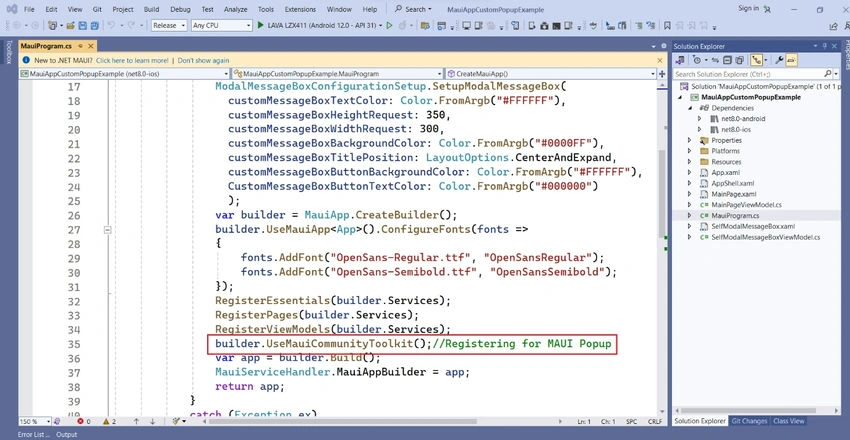Image resolution: width=850 pixels, height=440 pixels.
Task: Start without debugging using the hollow green arrow
Action: pos(389,25)
